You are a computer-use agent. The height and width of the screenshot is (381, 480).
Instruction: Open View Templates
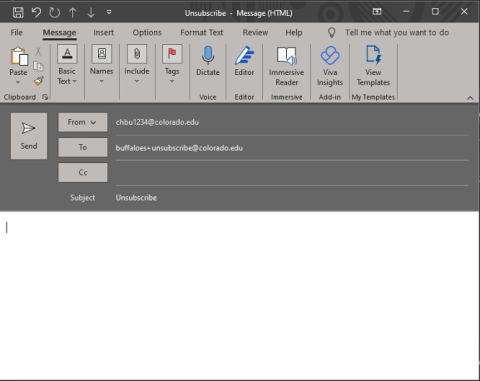tap(373, 66)
